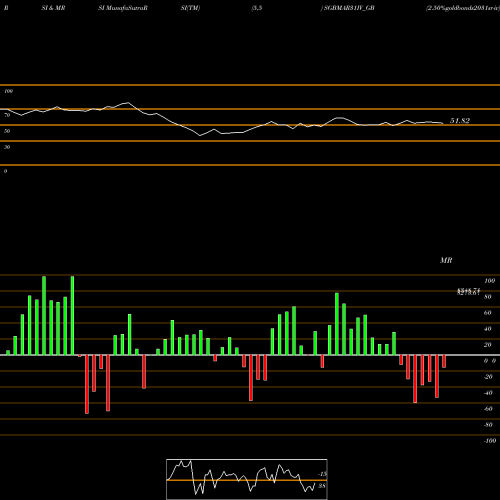Click the MR axis label 60
This screenshot has height=500, width=500.
[488, 313]
